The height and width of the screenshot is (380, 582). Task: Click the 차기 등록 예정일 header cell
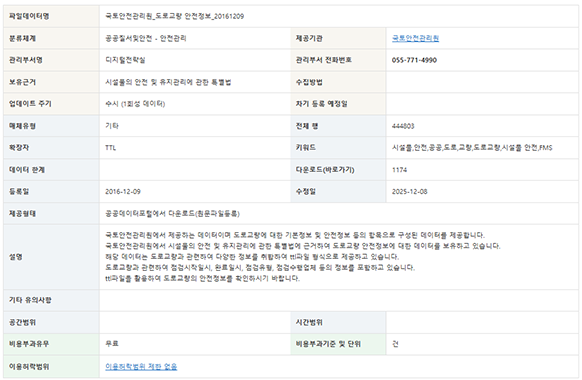pos(338,104)
